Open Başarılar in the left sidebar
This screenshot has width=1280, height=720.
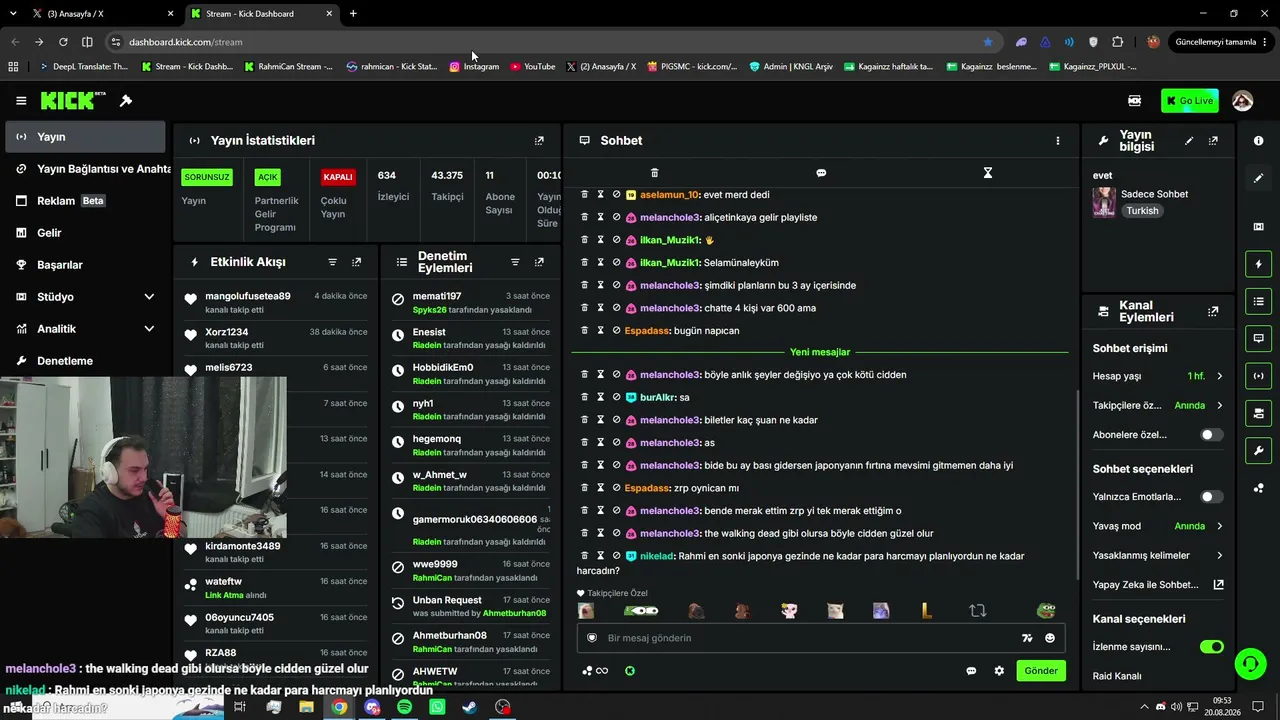point(84,265)
